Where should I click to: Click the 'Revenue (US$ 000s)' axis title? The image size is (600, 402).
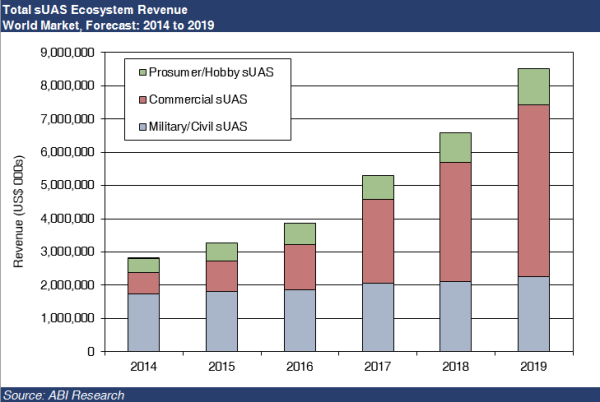click(18, 211)
